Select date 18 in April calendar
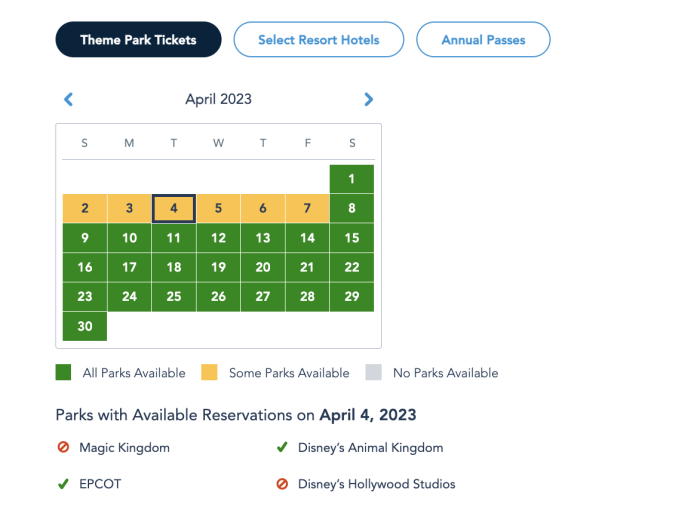This screenshot has height=511, width=700. (x=174, y=267)
